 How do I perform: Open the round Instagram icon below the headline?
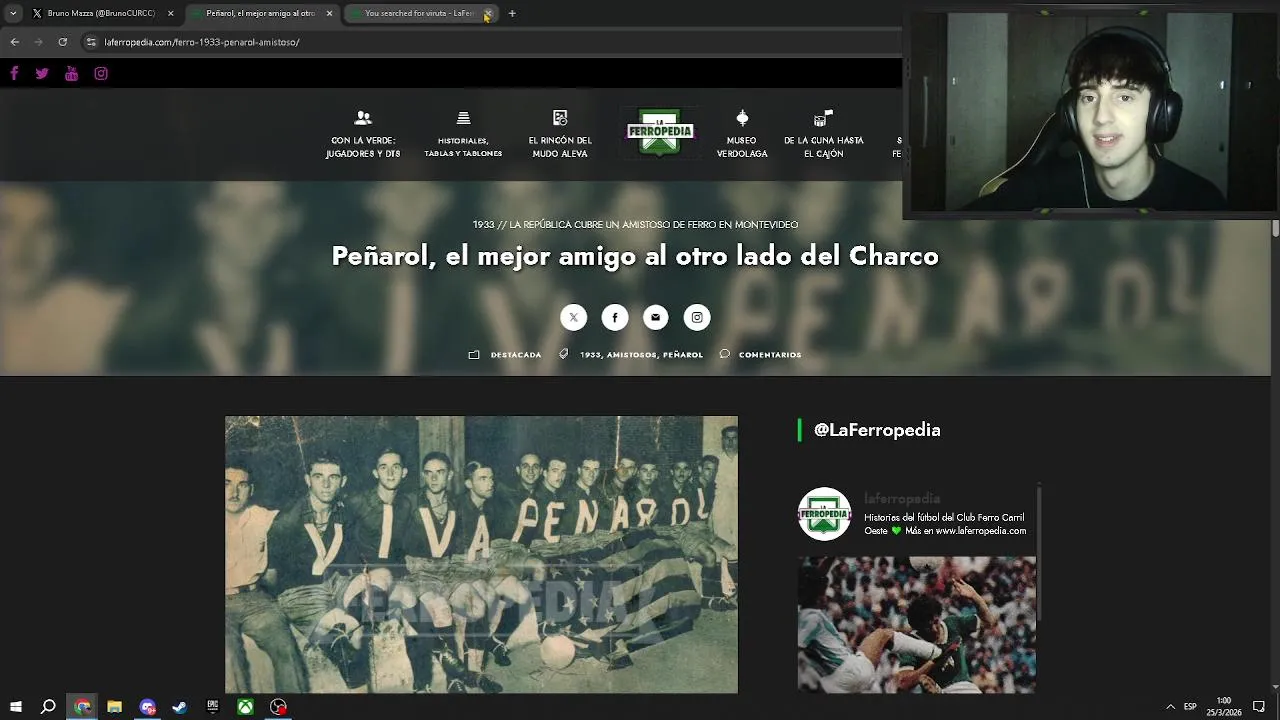click(697, 318)
